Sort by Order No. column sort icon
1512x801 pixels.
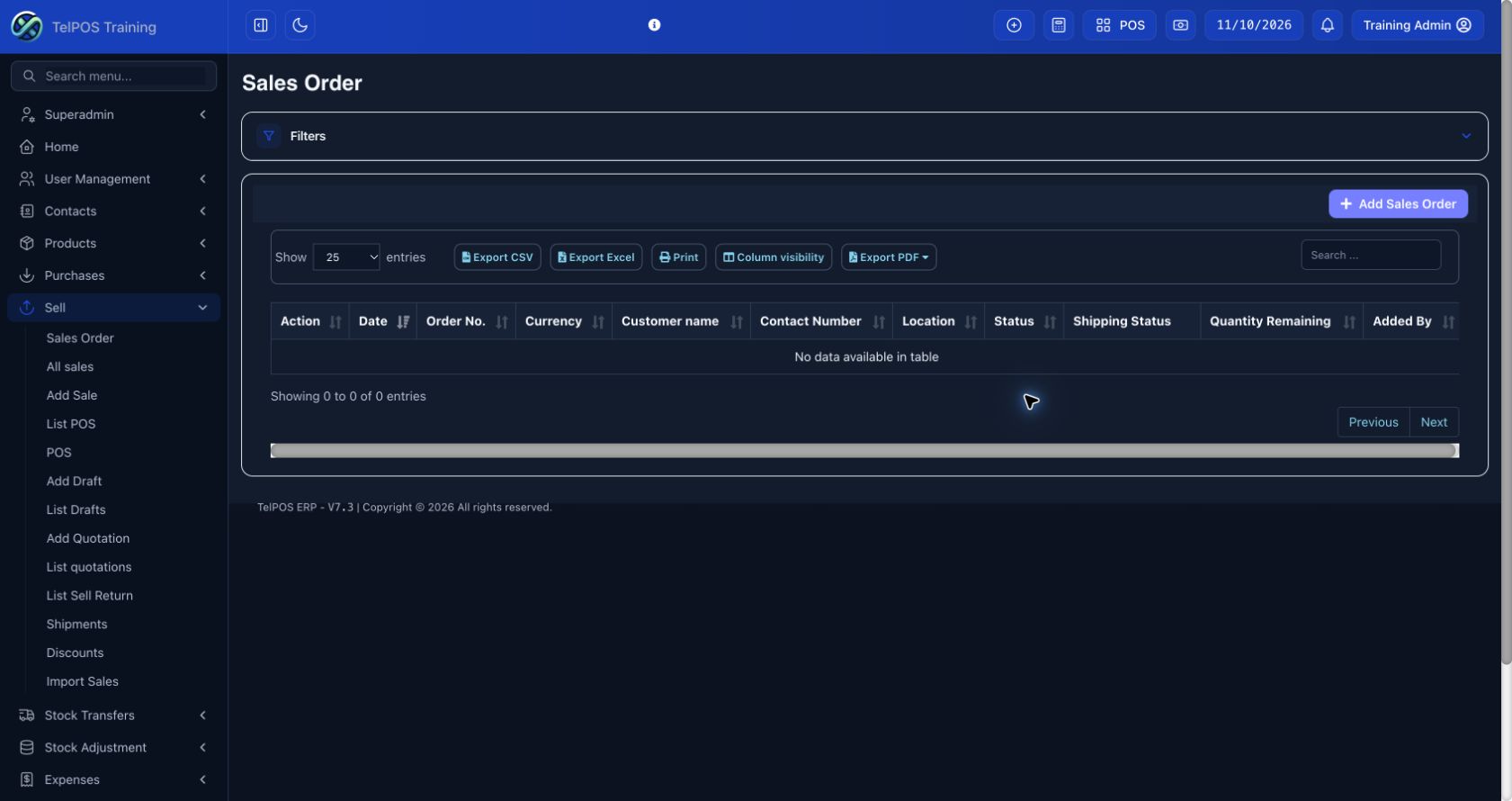[502, 322]
